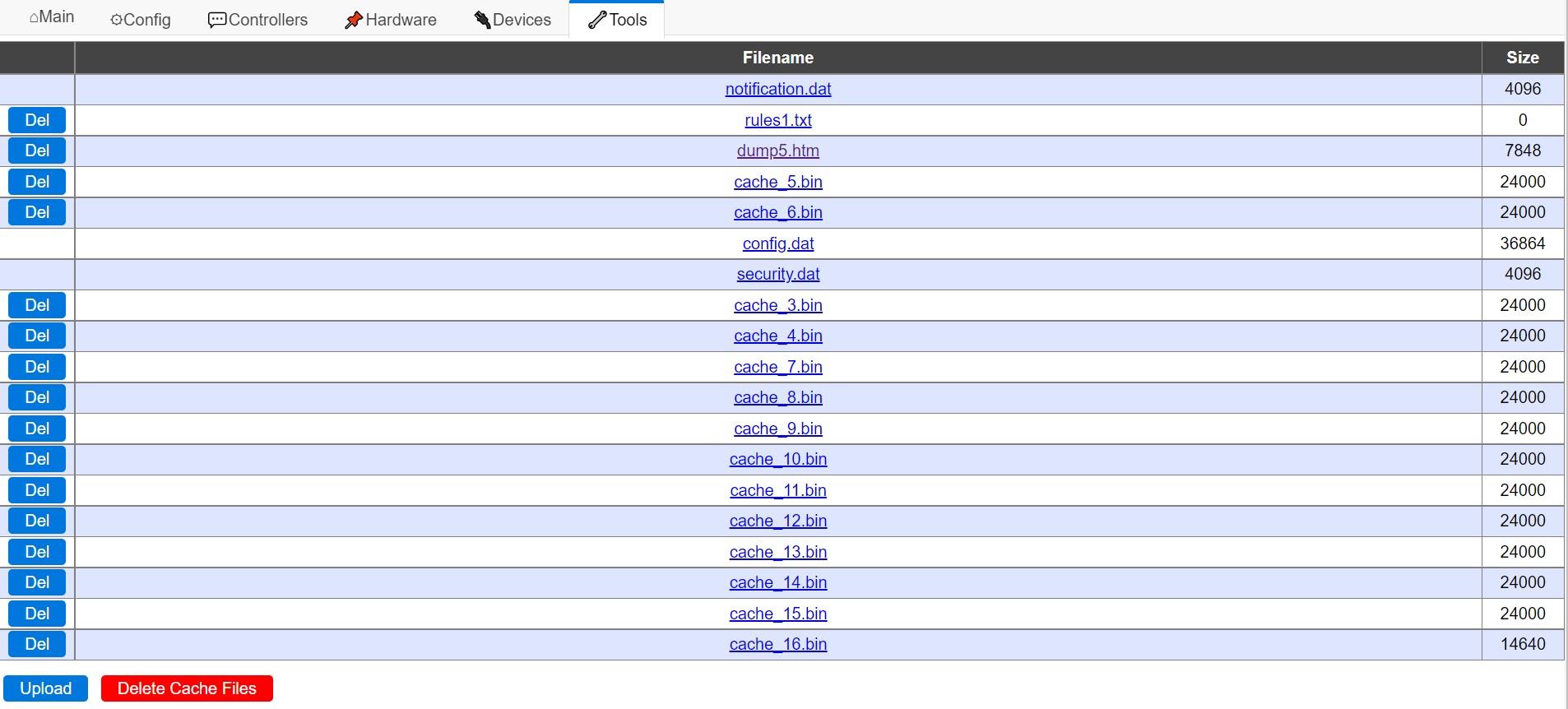
Task: Download cache_4.bin file
Action: (778, 336)
